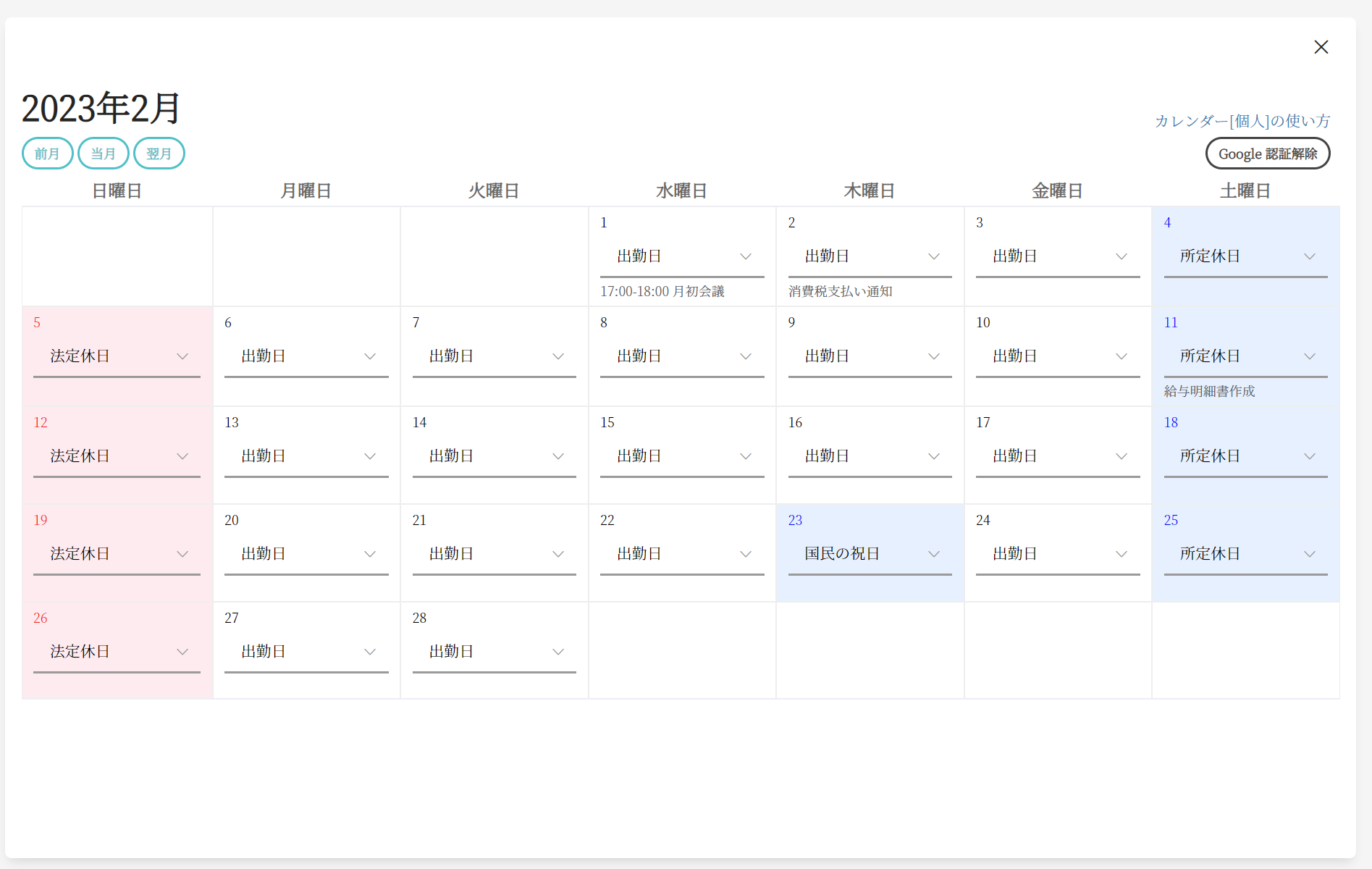Viewport: 1372px width, 869px height.
Task: Click chevron arrow on February 20 dropdown
Action: [x=370, y=554]
